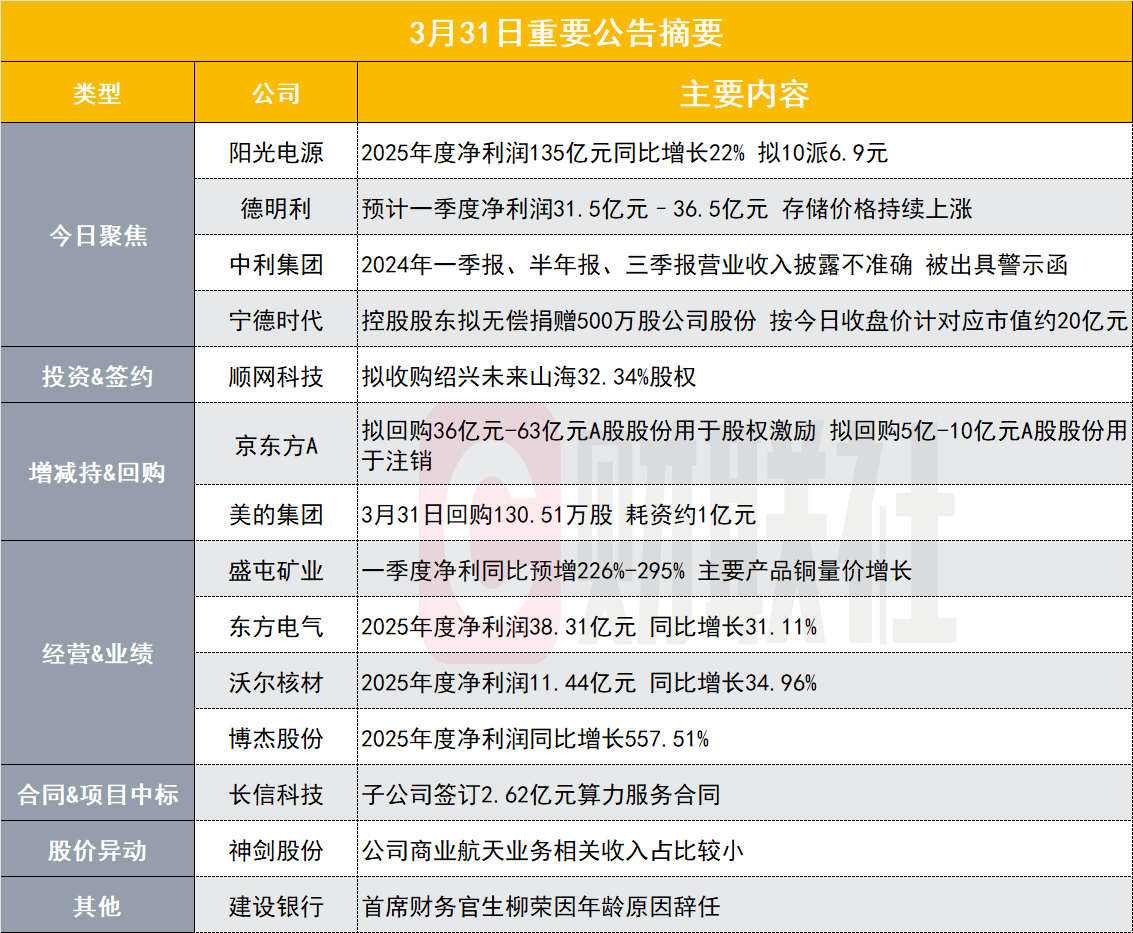Screen dimensions: 1133x933
Task: Select the 投资&签约 category cell
Action: 97,377
